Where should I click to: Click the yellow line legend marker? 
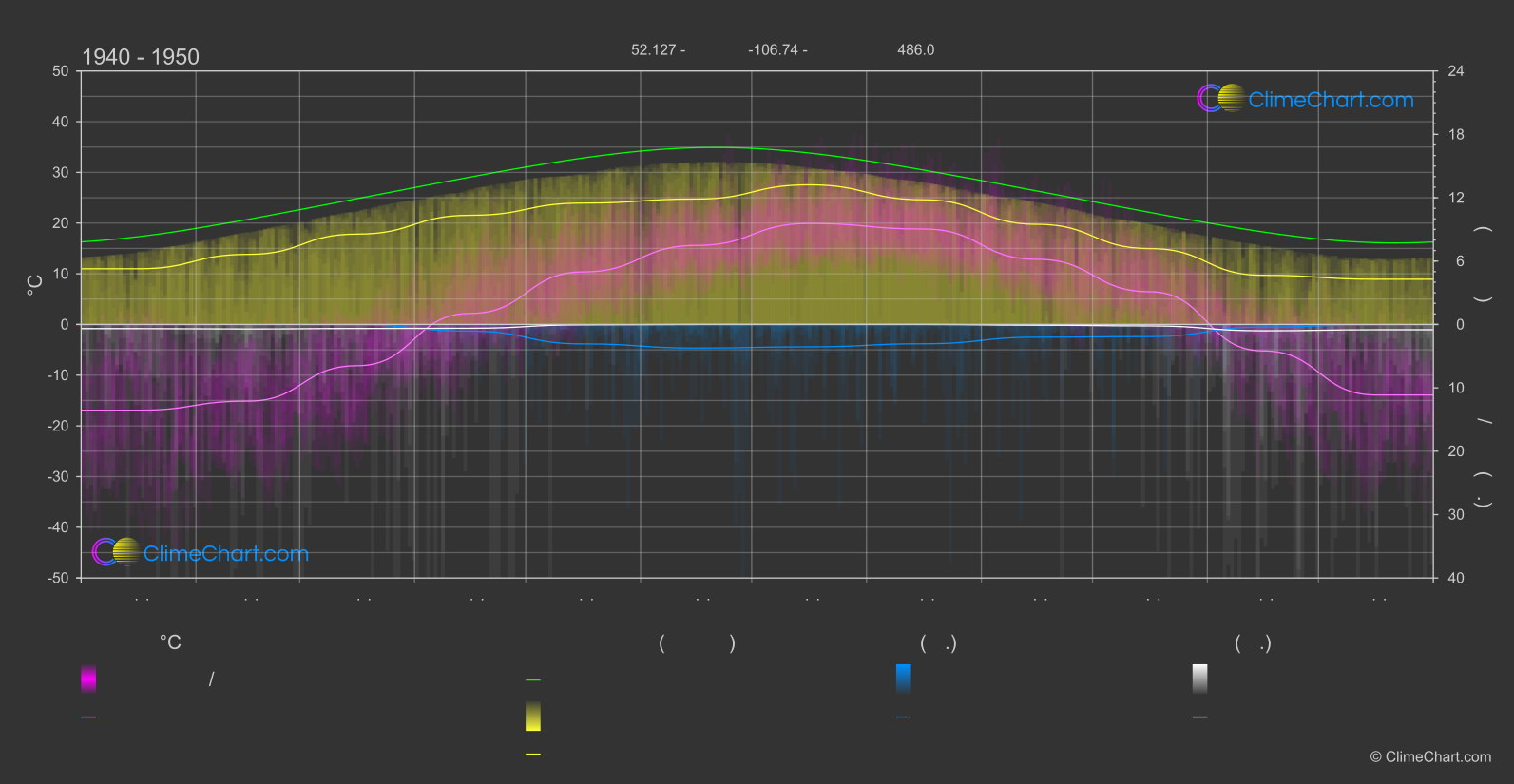click(x=533, y=754)
